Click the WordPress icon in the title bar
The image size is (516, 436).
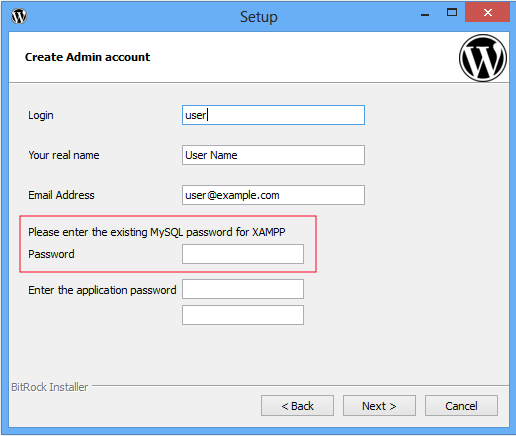[x=19, y=16]
